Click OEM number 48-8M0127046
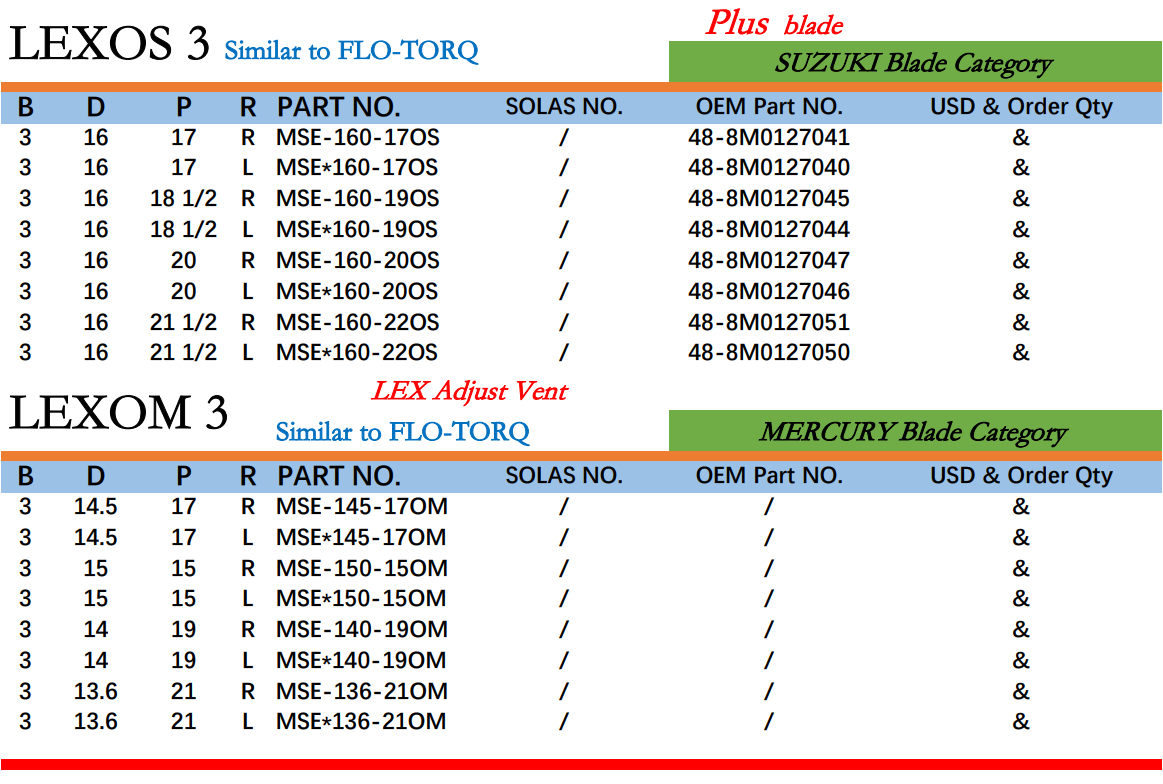The width and height of the screenshot is (1163, 784). 769,291
